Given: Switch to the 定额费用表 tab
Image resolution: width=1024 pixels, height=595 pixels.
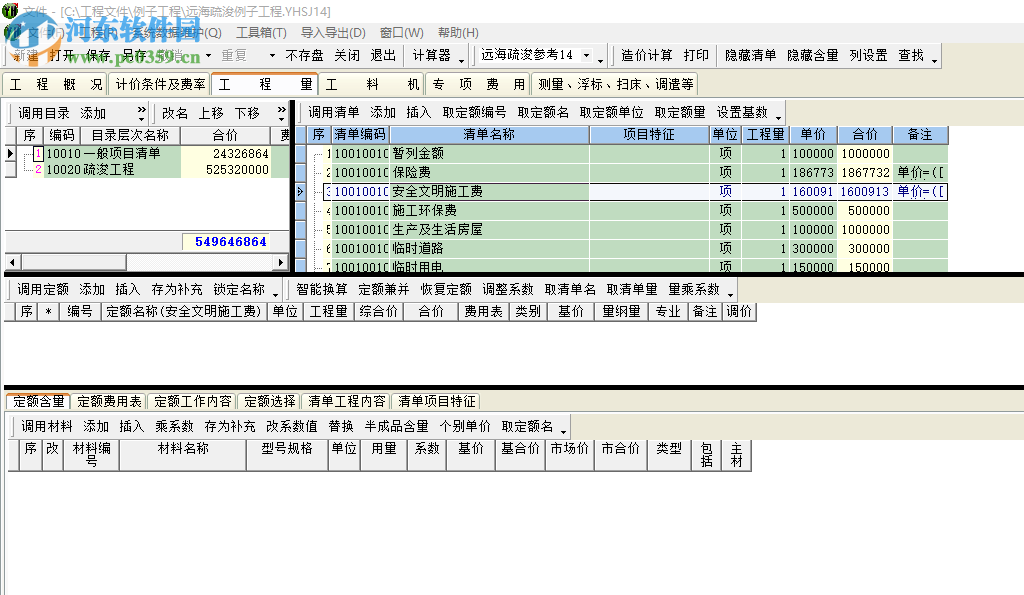Looking at the screenshot, I should coord(109,401).
